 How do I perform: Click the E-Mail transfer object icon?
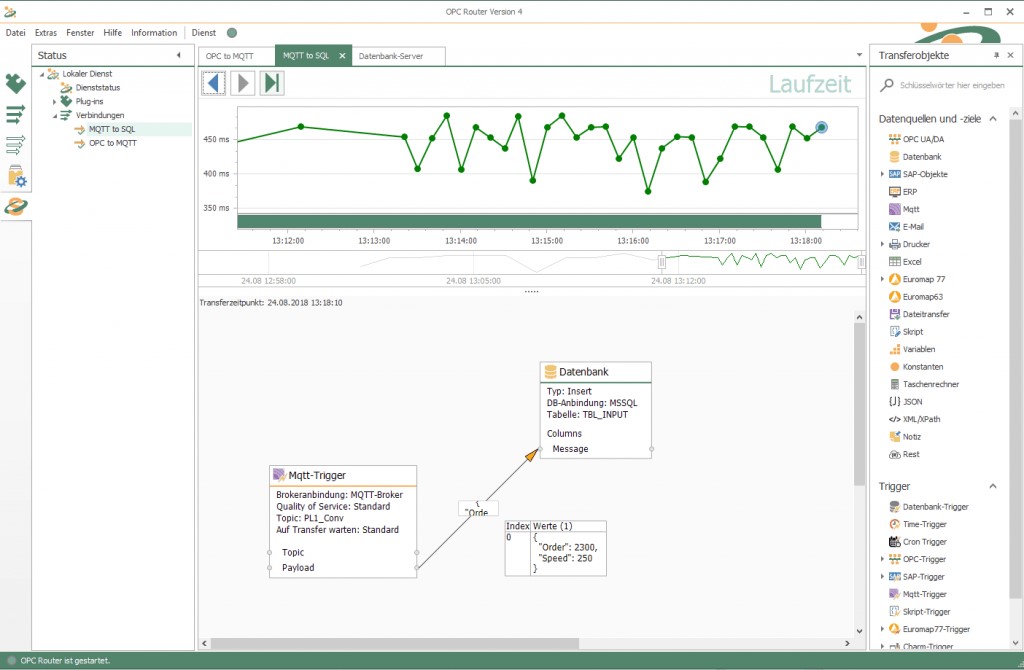[895, 227]
